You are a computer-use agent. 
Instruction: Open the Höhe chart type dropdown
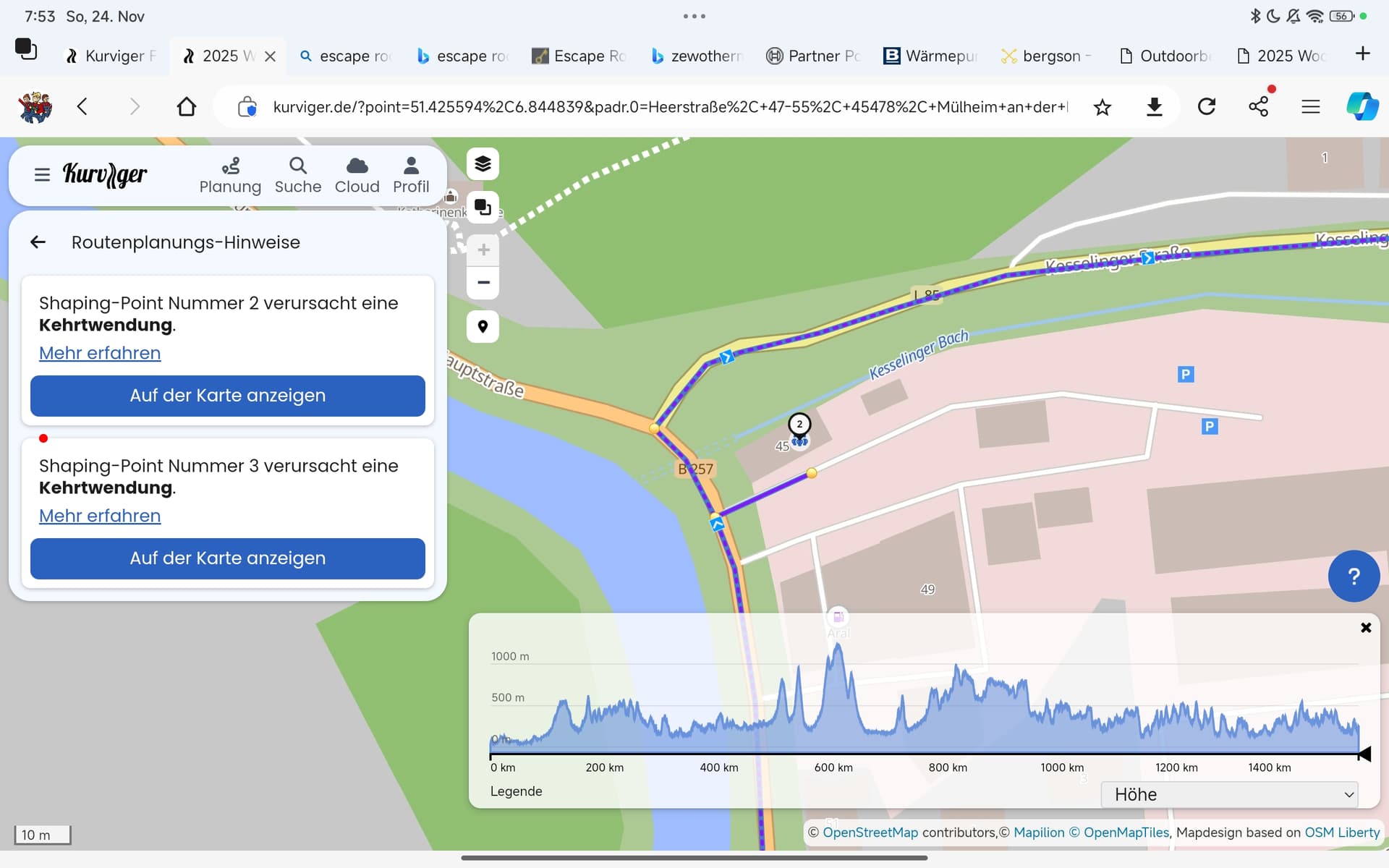[x=1229, y=794]
